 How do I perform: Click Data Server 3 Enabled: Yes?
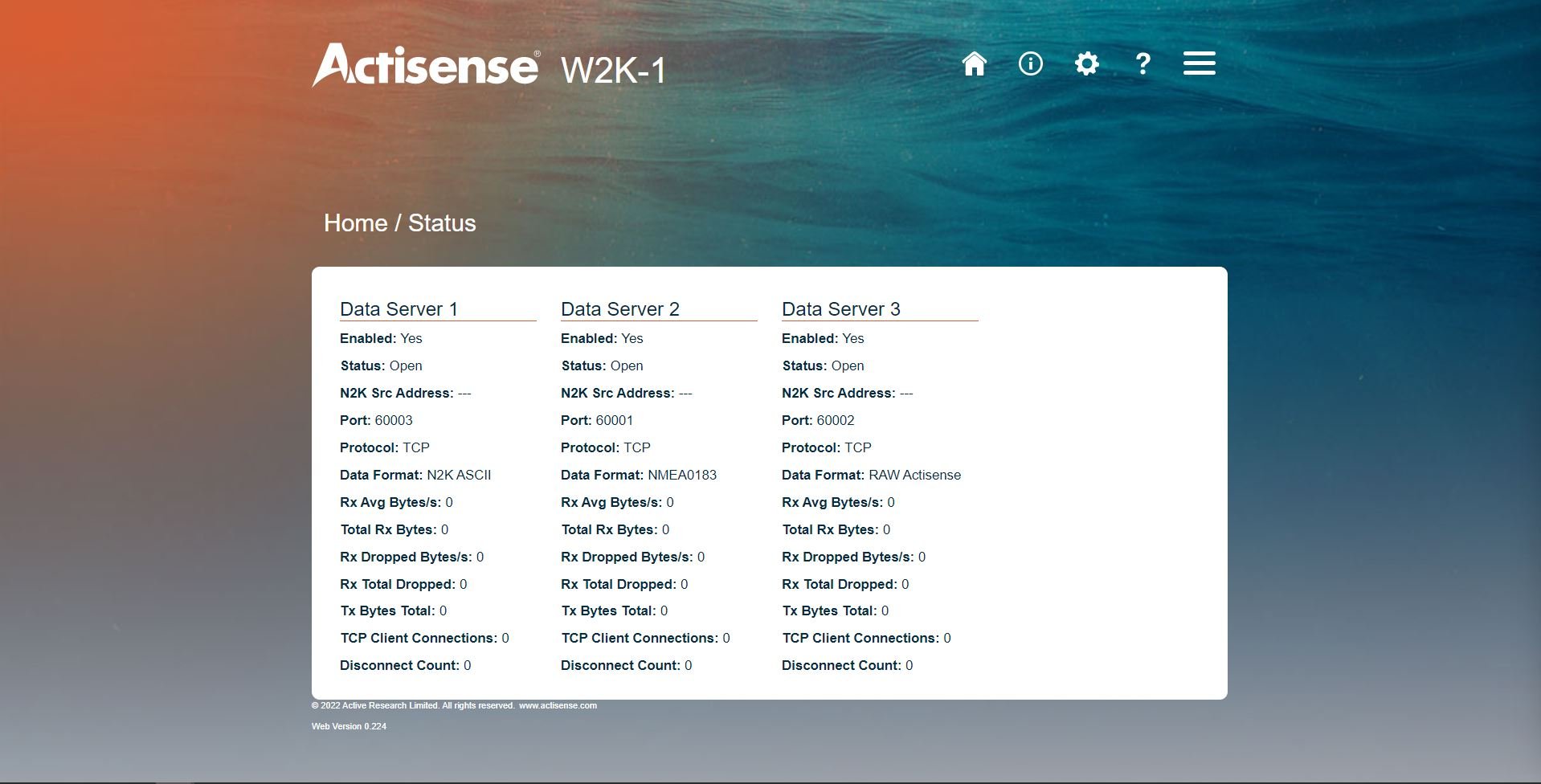(x=823, y=338)
